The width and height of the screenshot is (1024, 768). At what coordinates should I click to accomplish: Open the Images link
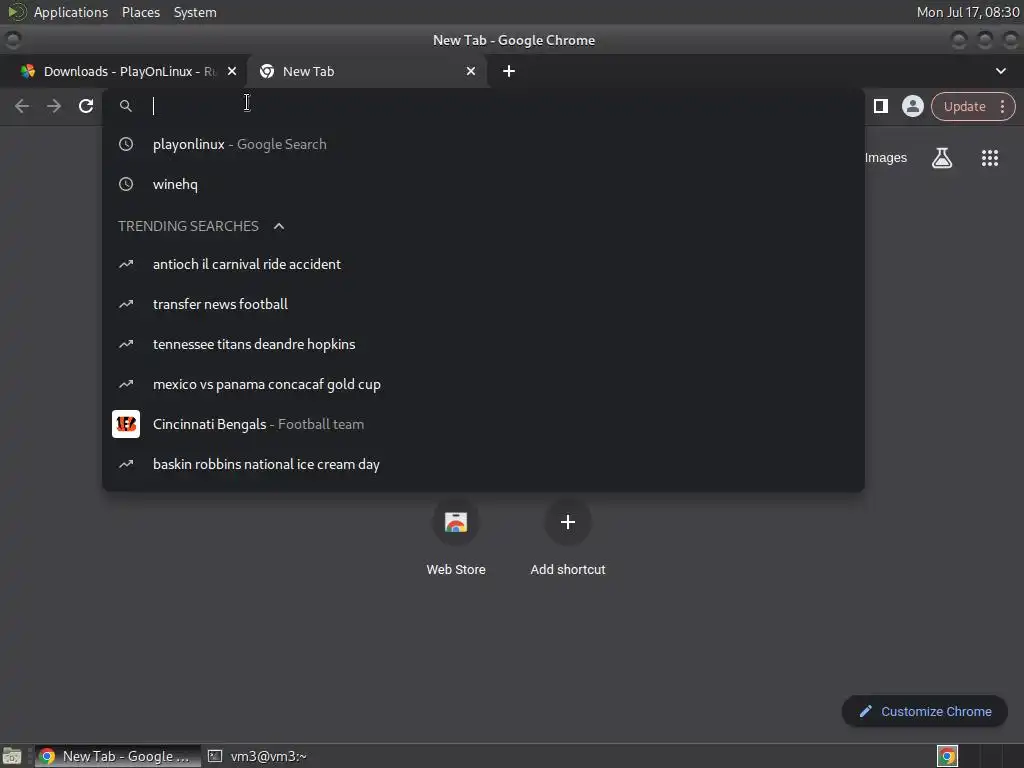[886, 158]
